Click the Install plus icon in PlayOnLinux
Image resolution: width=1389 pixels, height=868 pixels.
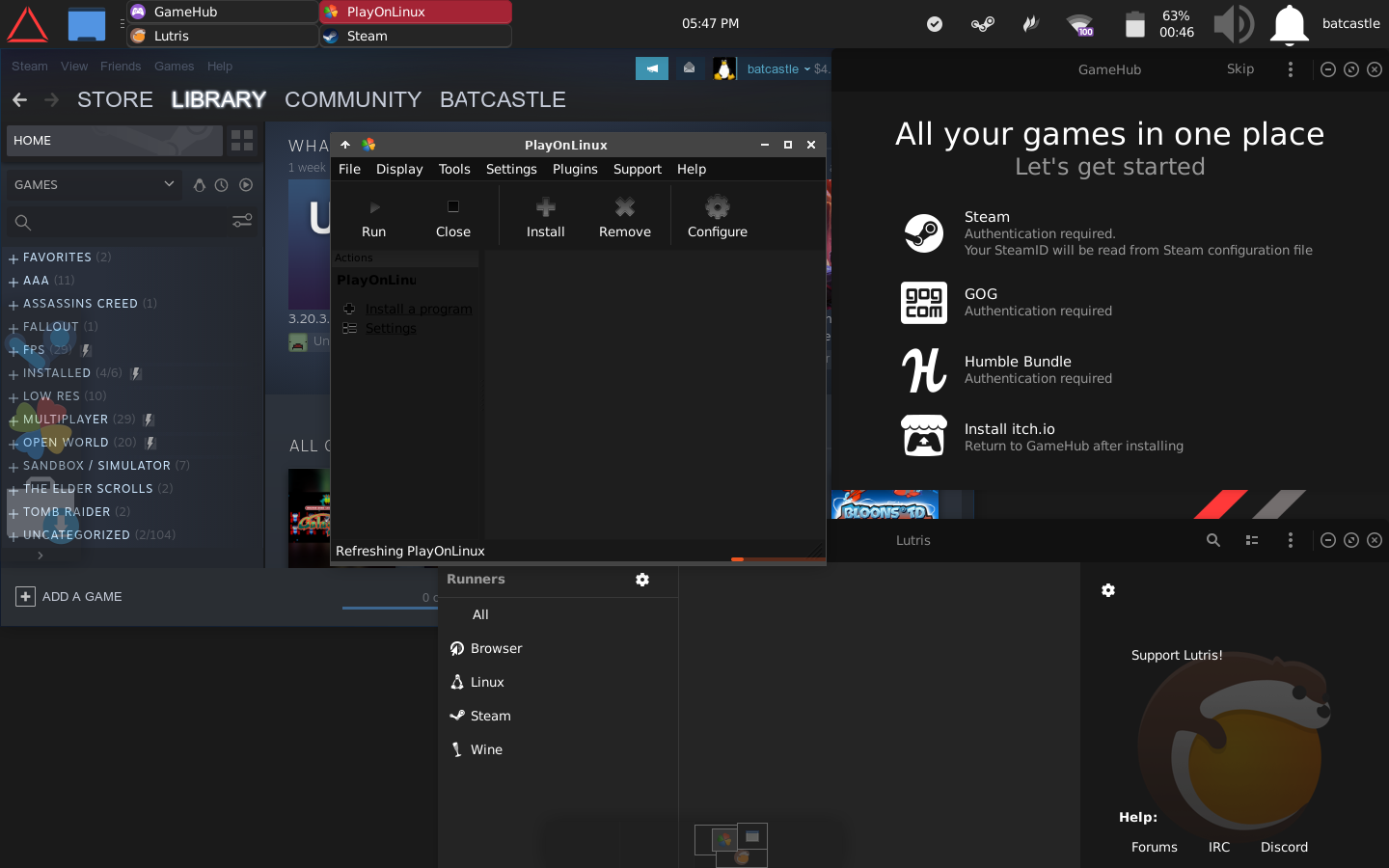tap(546, 207)
